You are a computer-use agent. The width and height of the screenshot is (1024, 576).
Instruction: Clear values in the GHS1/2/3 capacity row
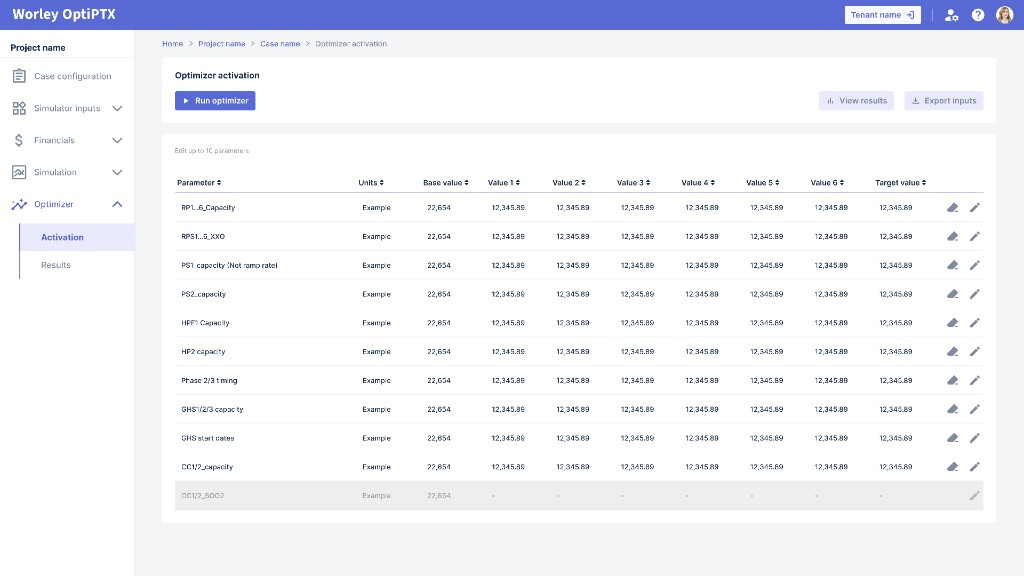coord(952,409)
